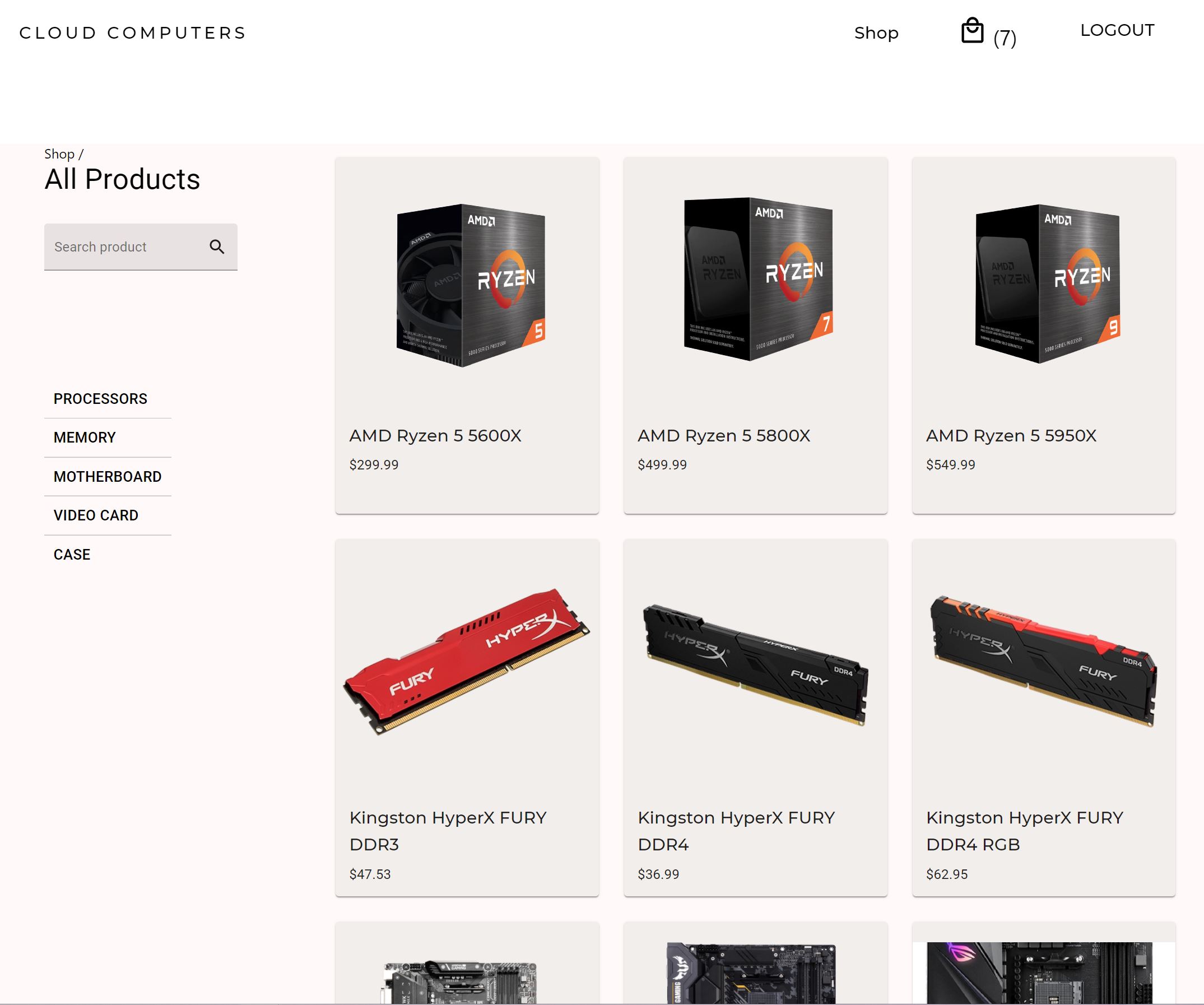Open AMD Ryzen 5 5950X product image
The width and height of the screenshot is (1204, 1005).
click(x=1048, y=284)
